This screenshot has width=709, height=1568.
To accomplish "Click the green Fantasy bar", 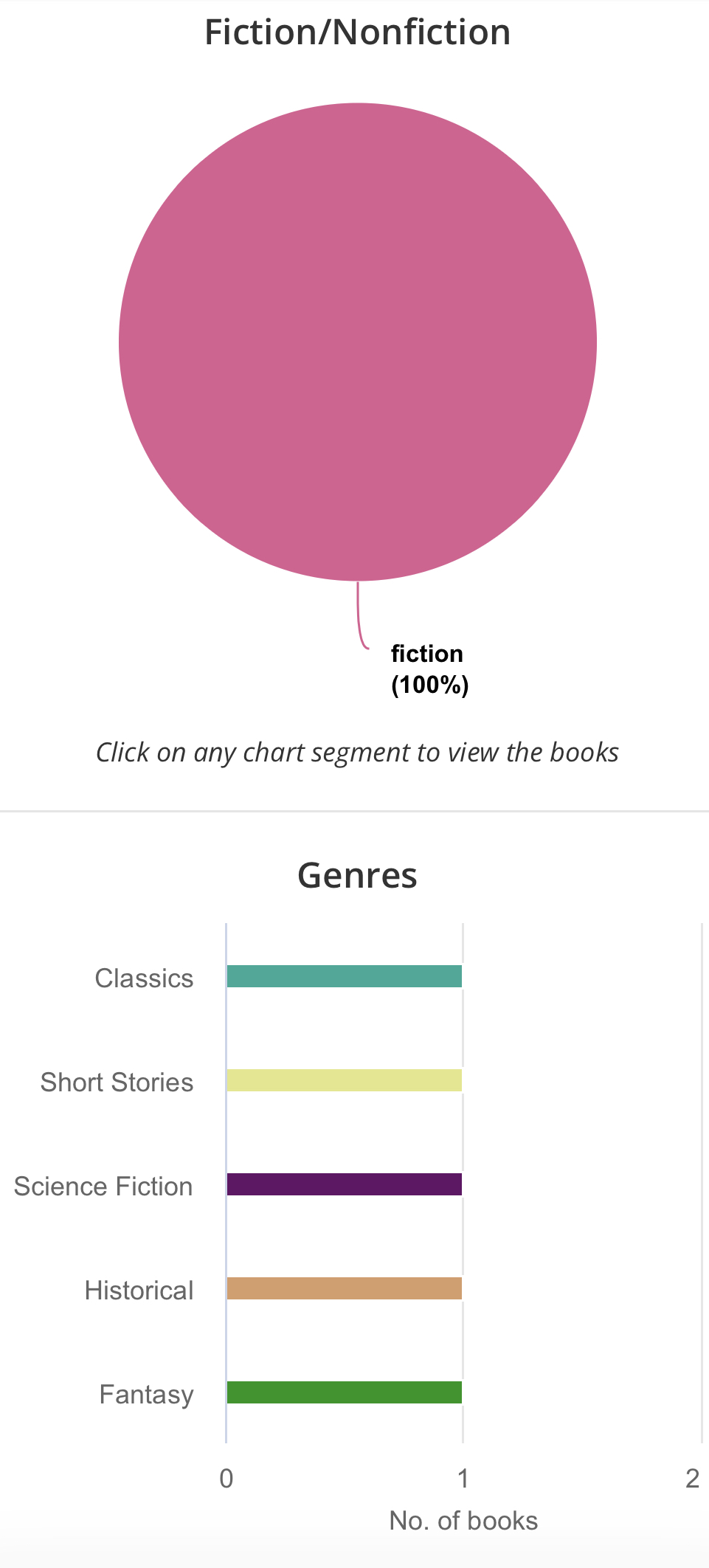I will 344,1392.
